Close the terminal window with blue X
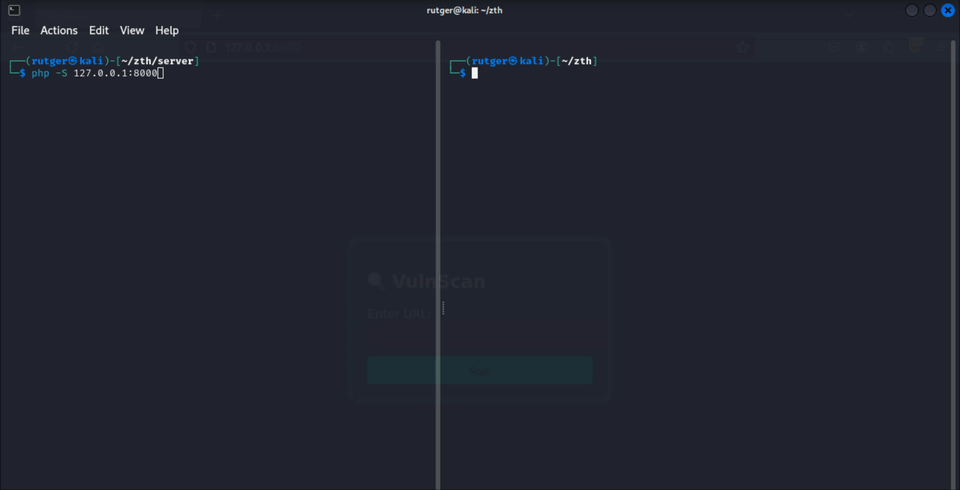This screenshot has height=490, width=960. point(948,10)
